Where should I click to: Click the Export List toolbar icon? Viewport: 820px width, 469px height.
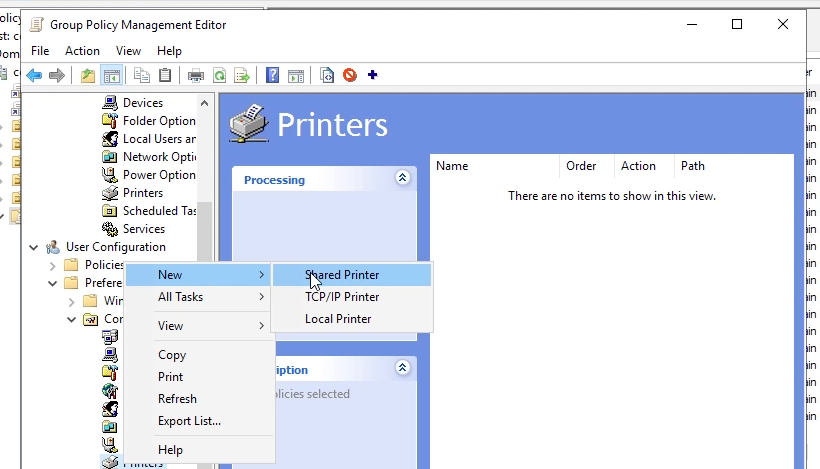241,75
